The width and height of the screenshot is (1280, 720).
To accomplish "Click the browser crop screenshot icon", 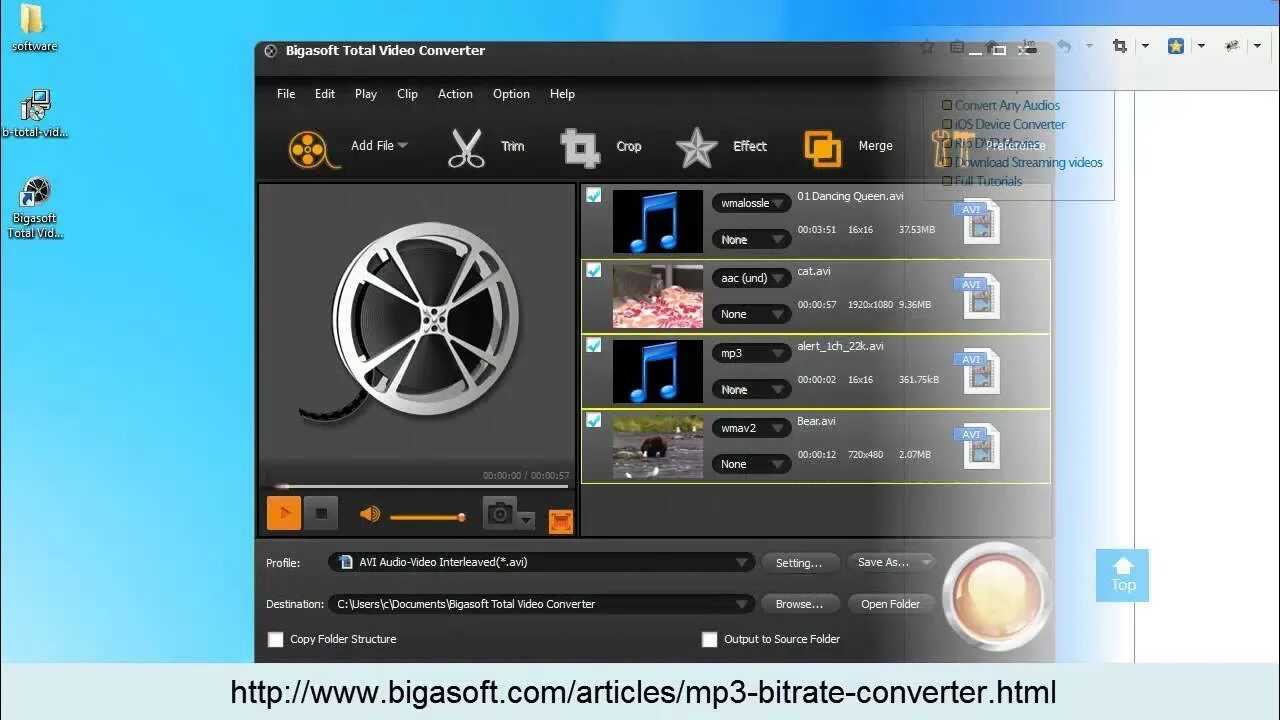I will click(x=1119, y=46).
